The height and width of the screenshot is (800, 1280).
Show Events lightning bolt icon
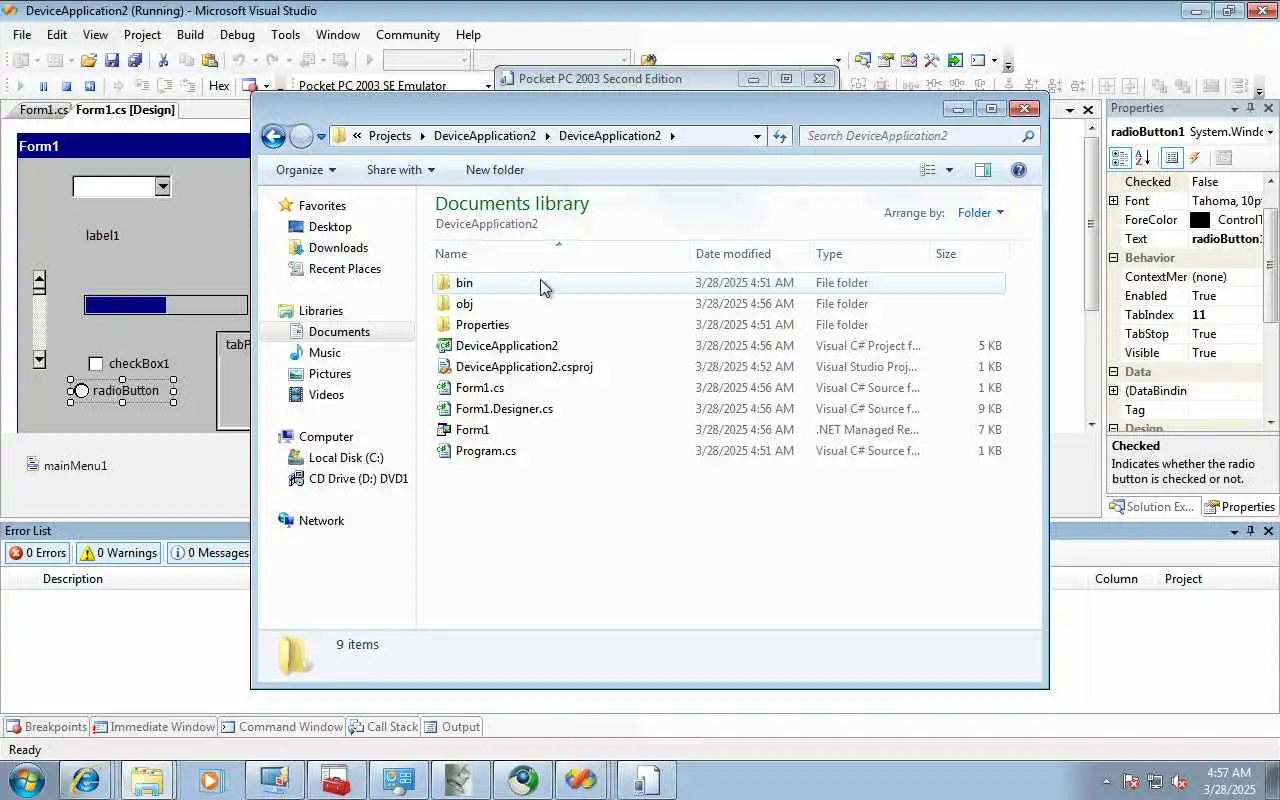[x=1195, y=158]
